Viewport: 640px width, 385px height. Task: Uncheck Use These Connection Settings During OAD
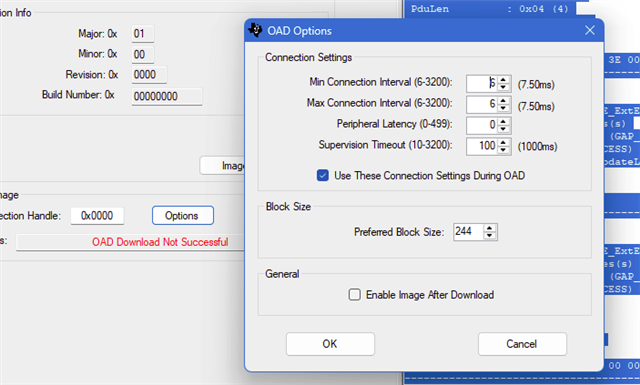click(322, 176)
